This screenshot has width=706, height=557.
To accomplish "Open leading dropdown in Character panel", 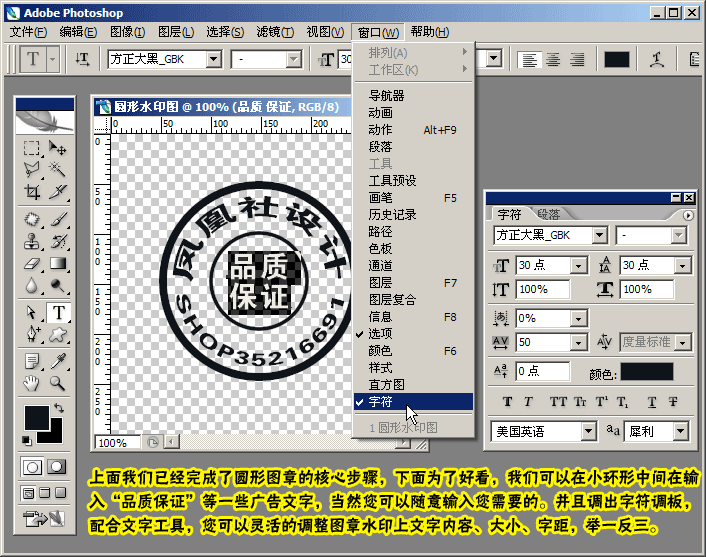I will pos(682,266).
